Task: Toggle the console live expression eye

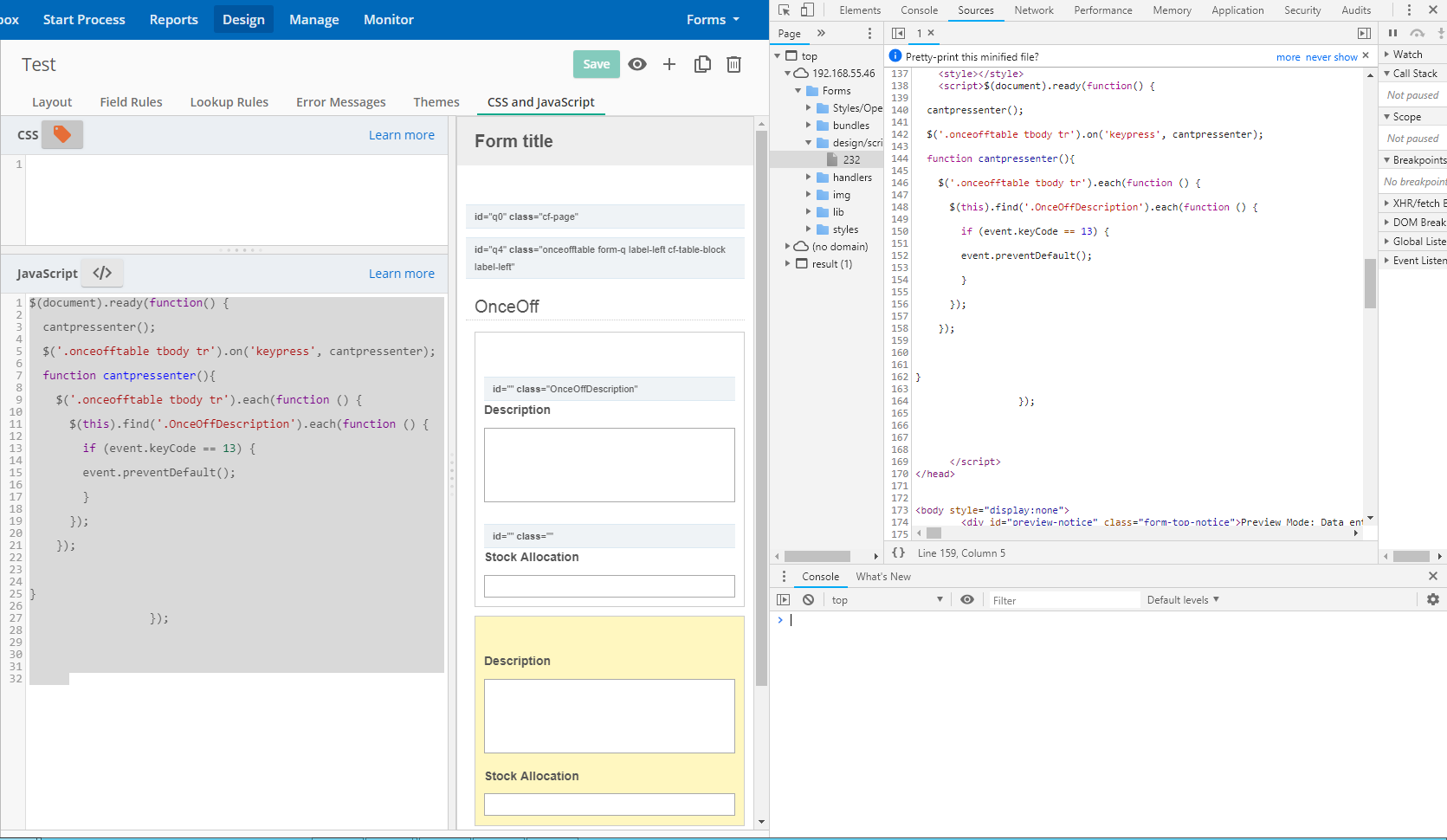Action: [x=967, y=599]
